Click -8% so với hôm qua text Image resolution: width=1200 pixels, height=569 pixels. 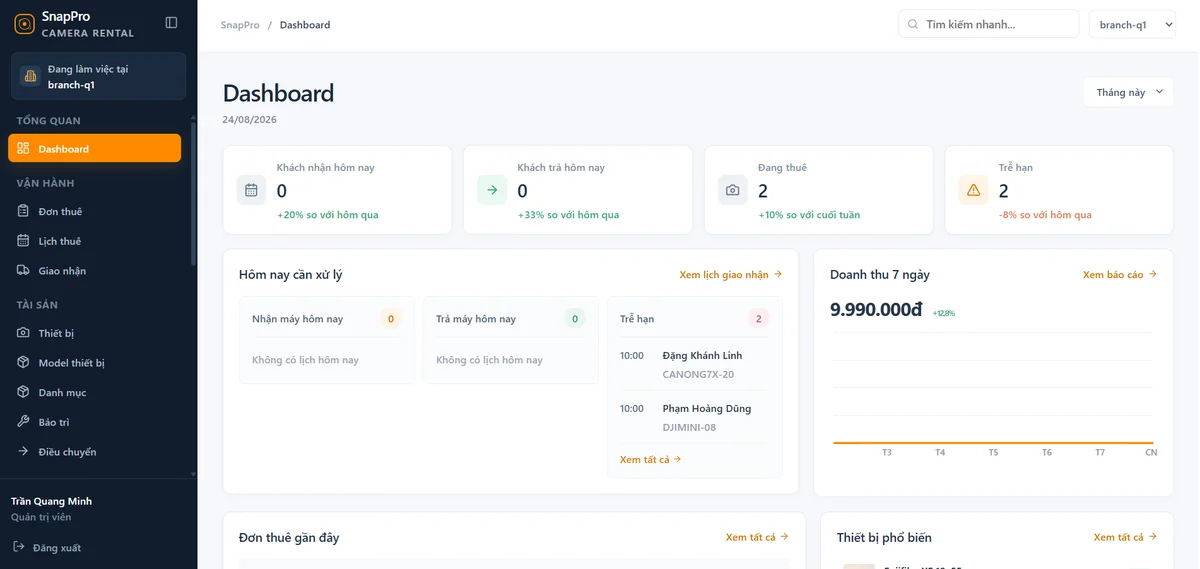(1045, 215)
